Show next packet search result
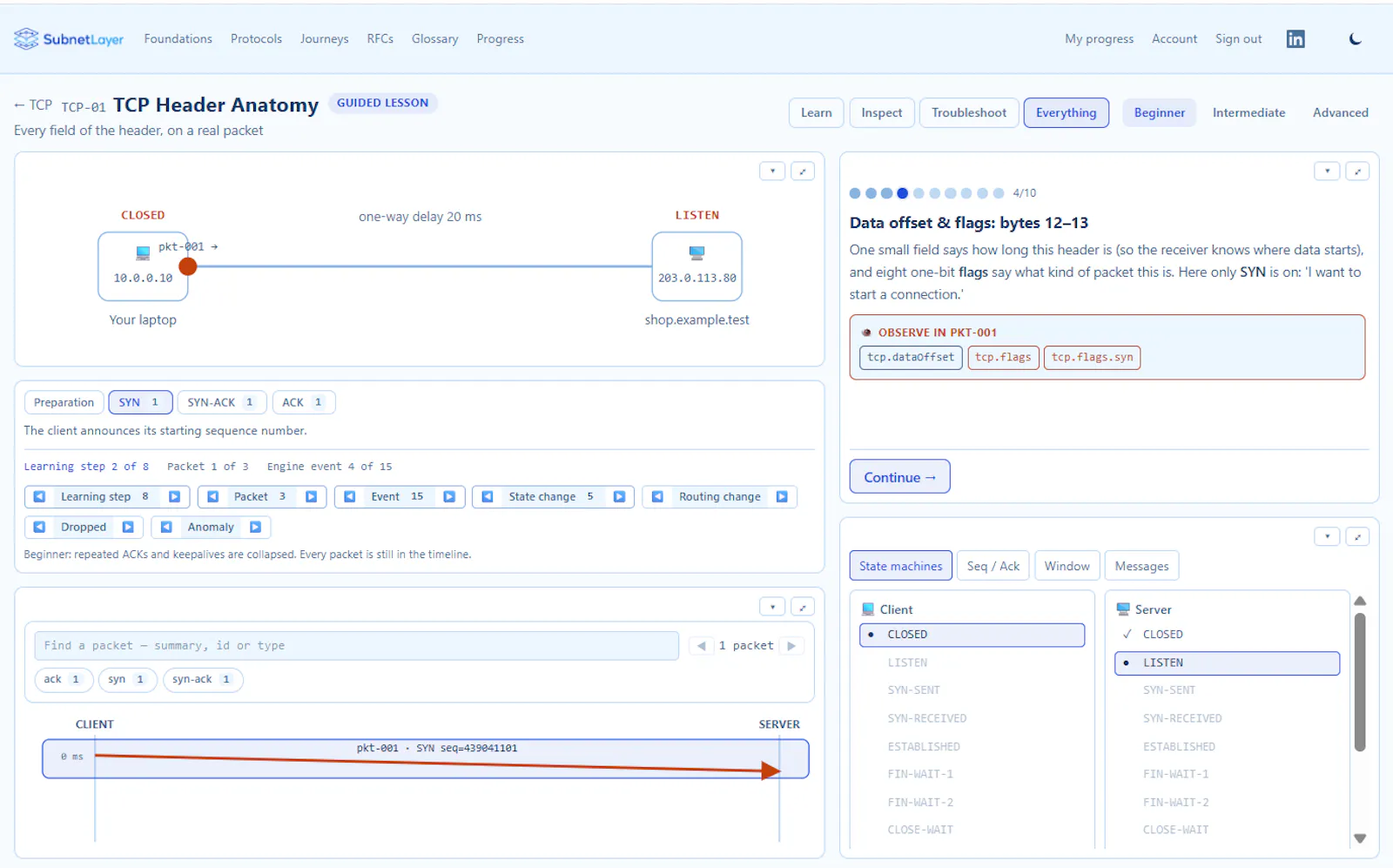This screenshot has width=1393, height=868. (x=791, y=646)
